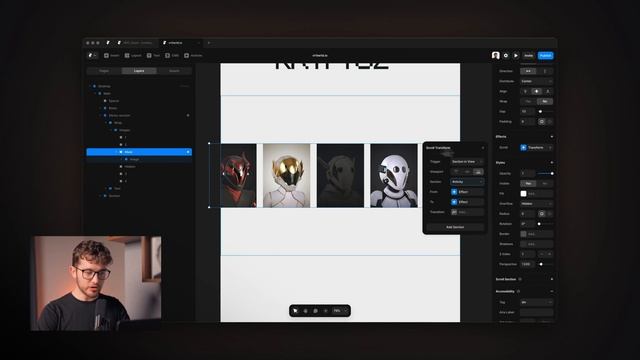Click the Rotation slider
Screen dimensions: 640x360
[545, 224]
